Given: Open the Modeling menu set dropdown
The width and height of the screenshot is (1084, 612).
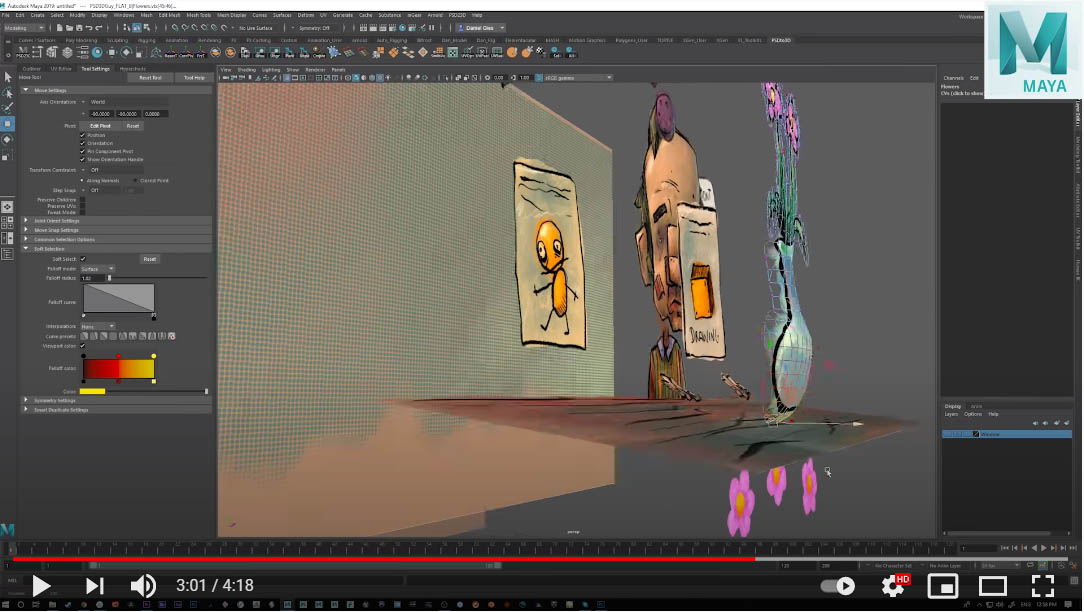Looking at the screenshot, I should (24, 28).
